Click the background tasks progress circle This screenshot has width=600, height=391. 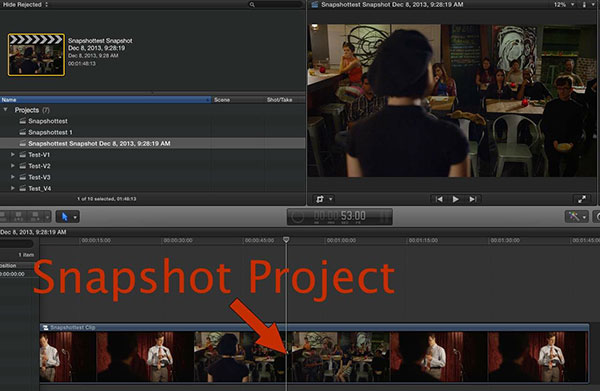click(298, 217)
